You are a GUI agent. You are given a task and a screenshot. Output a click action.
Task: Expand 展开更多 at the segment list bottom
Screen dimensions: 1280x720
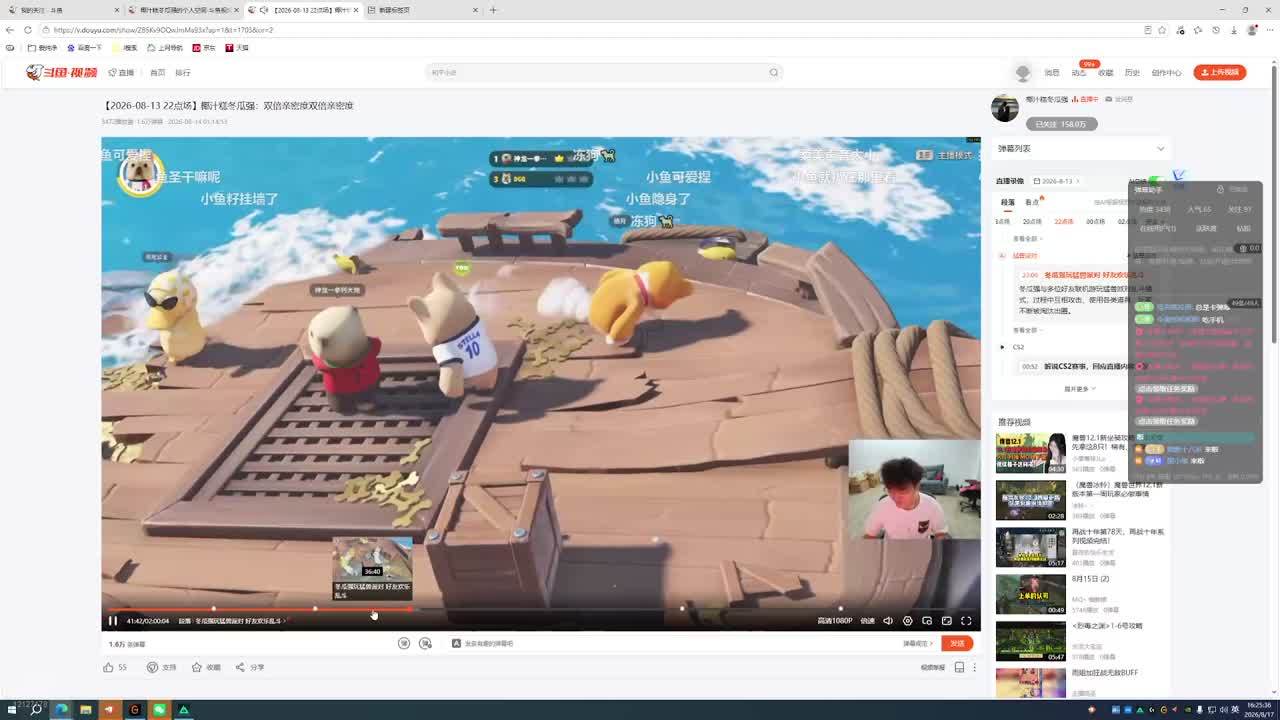click(x=1079, y=389)
